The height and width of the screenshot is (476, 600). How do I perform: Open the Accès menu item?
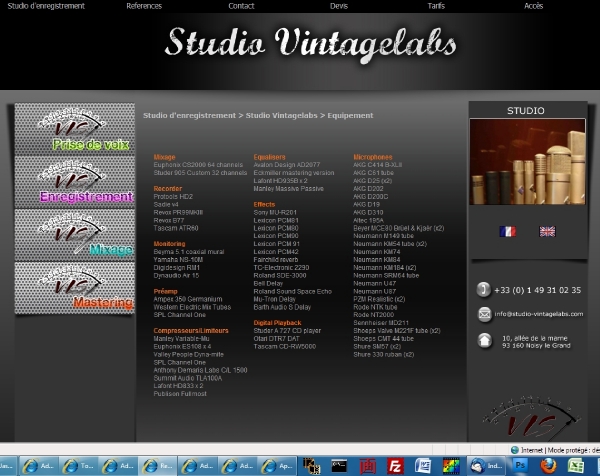(533, 6)
